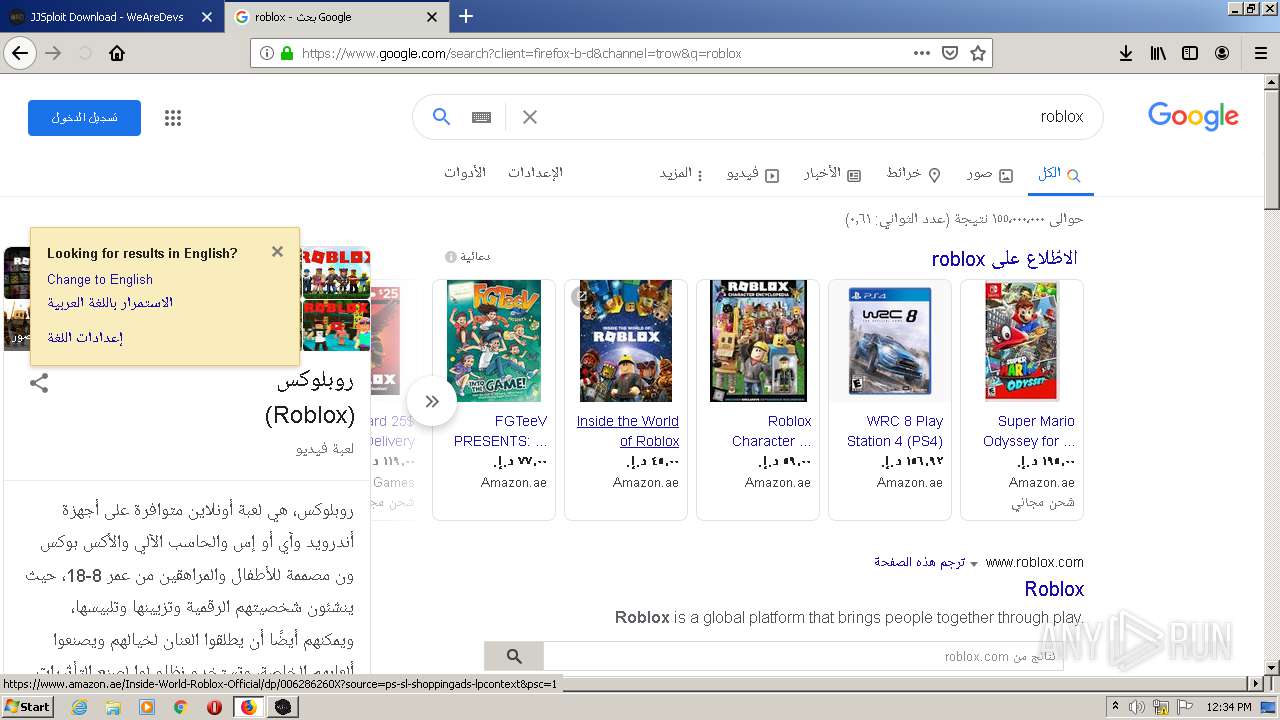Open the Windows Start menu
The image size is (1280, 720).
coord(28,706)
